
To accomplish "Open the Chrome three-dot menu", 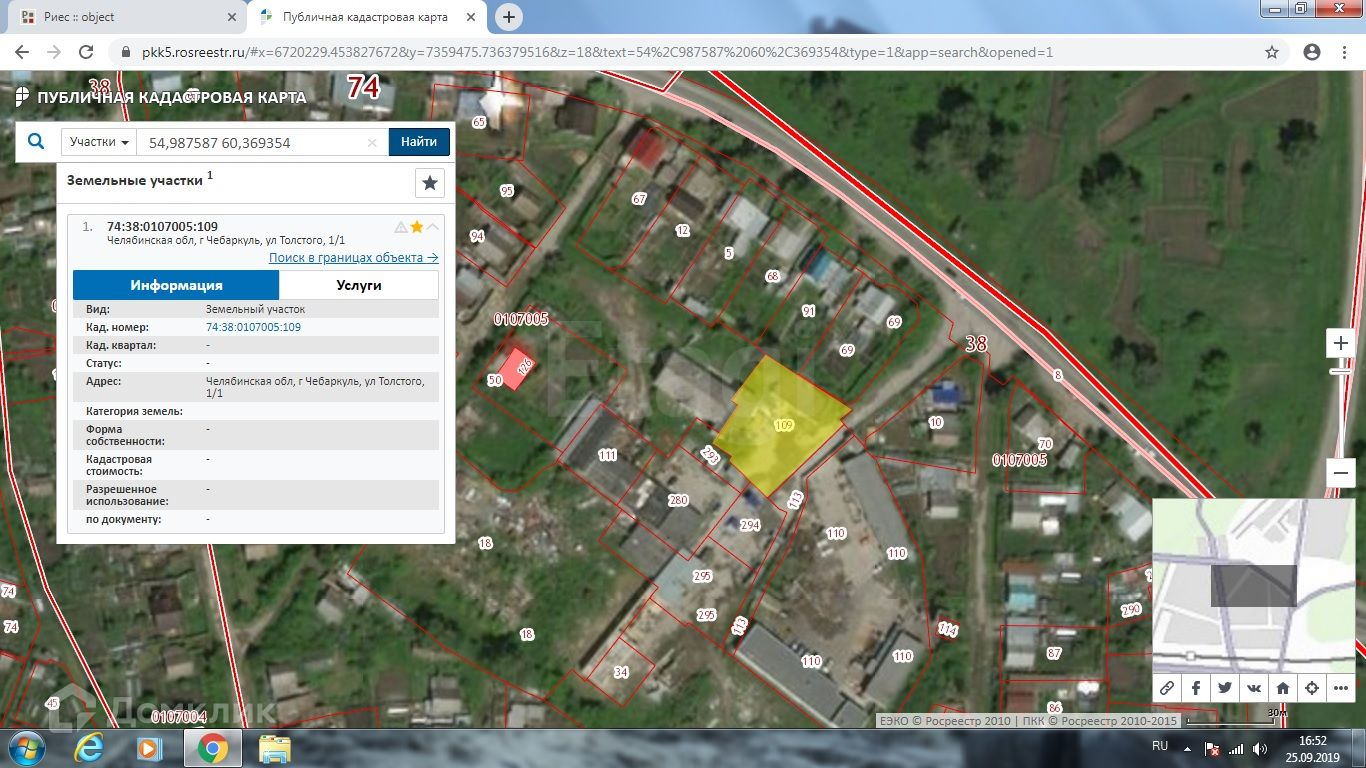I will pos(1344,52).
